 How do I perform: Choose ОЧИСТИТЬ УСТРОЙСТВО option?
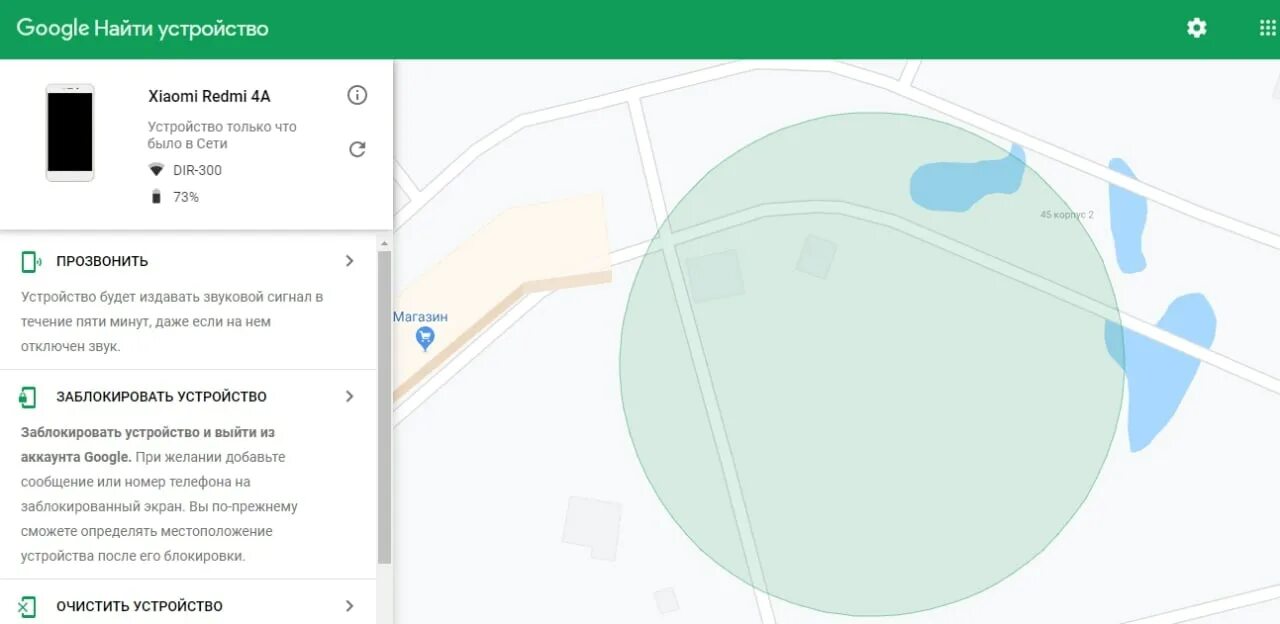(139, 606)
